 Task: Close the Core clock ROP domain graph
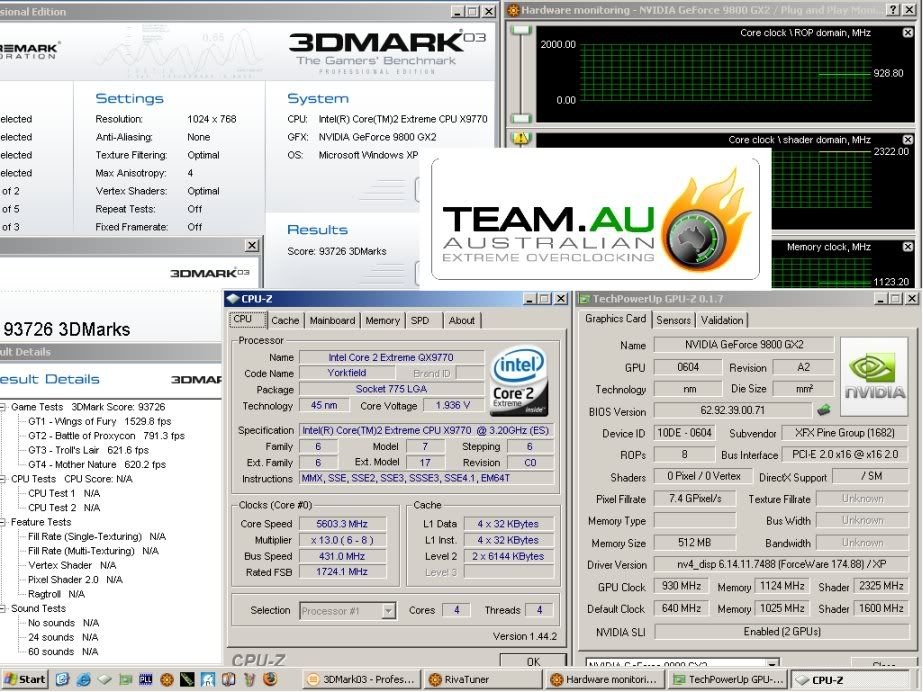pyautogui.click(x=908, y=31)
